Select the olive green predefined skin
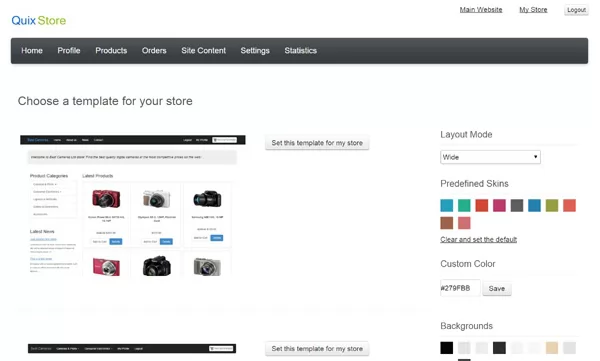The image size is (600, 361). (552, 206)
